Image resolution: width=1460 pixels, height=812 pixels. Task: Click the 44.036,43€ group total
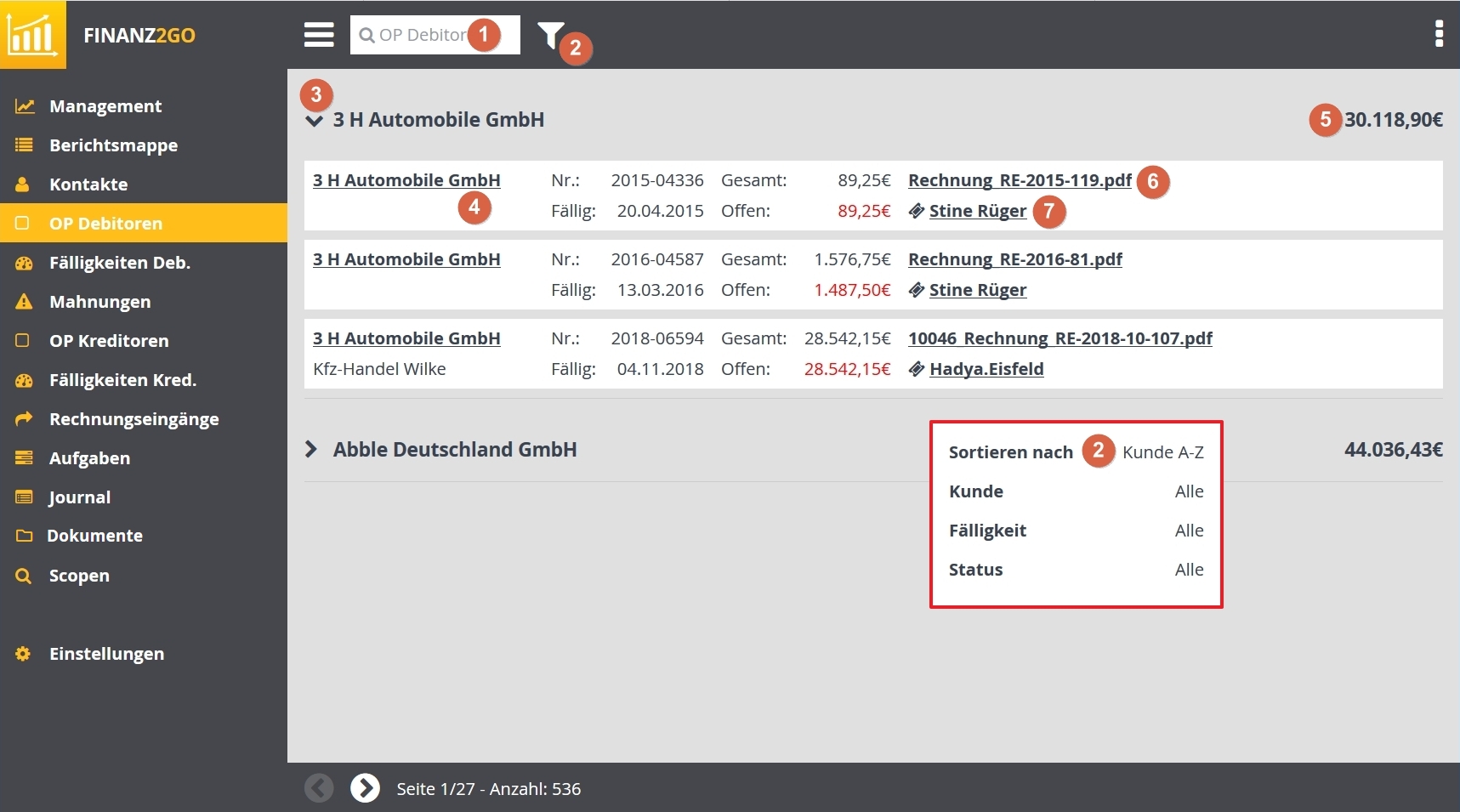point(1394,450)
